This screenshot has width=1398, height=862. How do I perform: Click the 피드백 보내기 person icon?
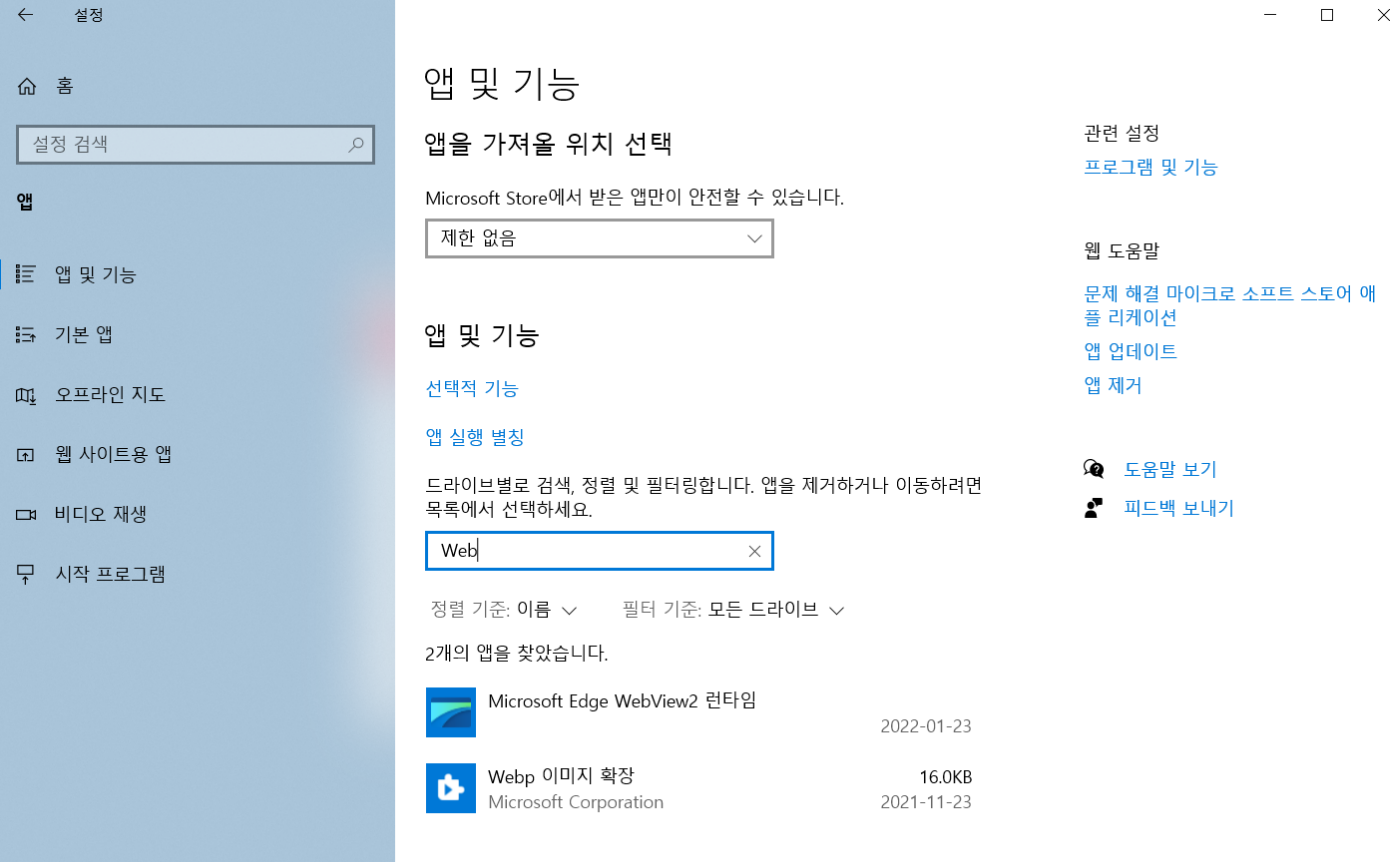(x=1094, y=508)
